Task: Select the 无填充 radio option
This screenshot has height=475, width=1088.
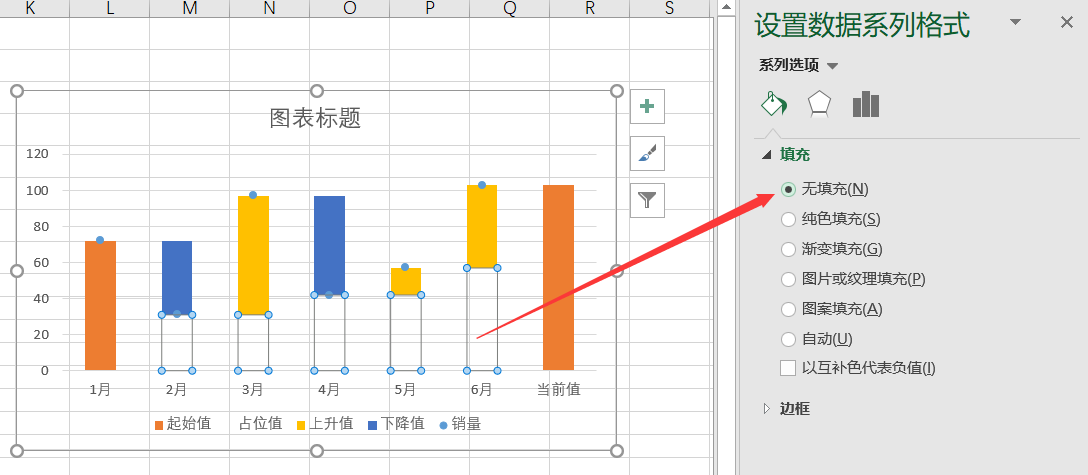Action: [x=788, y=189]
